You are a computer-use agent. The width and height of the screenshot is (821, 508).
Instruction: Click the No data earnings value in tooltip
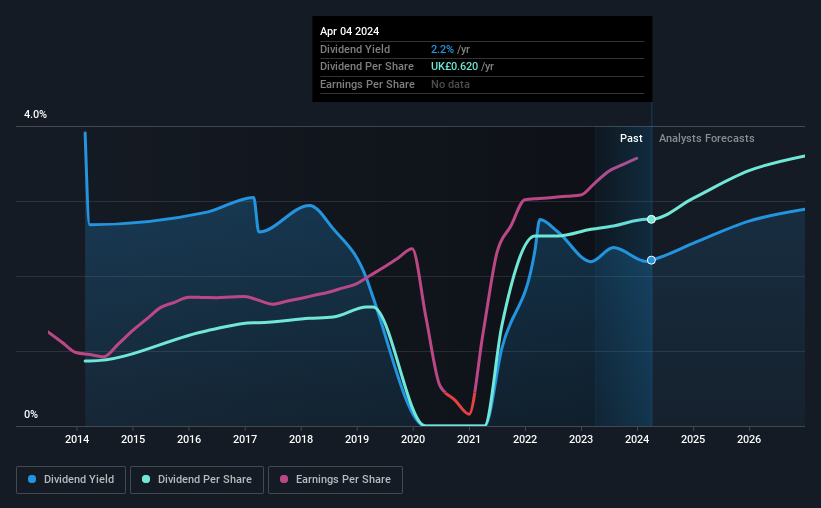[x=450, y=84]
